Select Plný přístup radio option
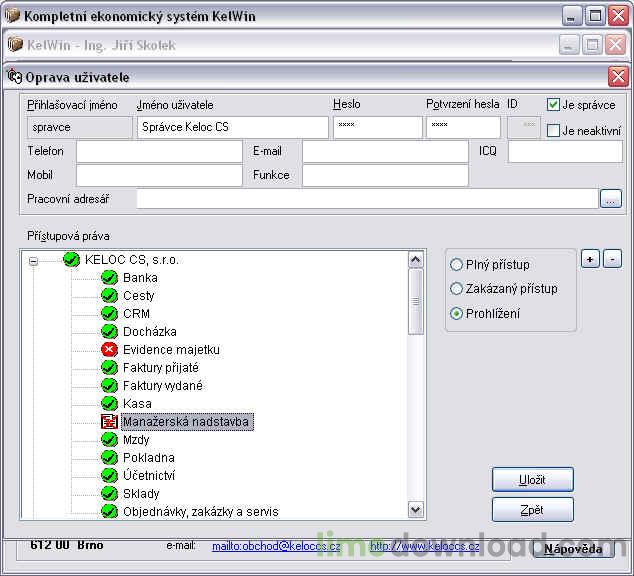This screenshot has height=576, width=634. tap(457, 265)
